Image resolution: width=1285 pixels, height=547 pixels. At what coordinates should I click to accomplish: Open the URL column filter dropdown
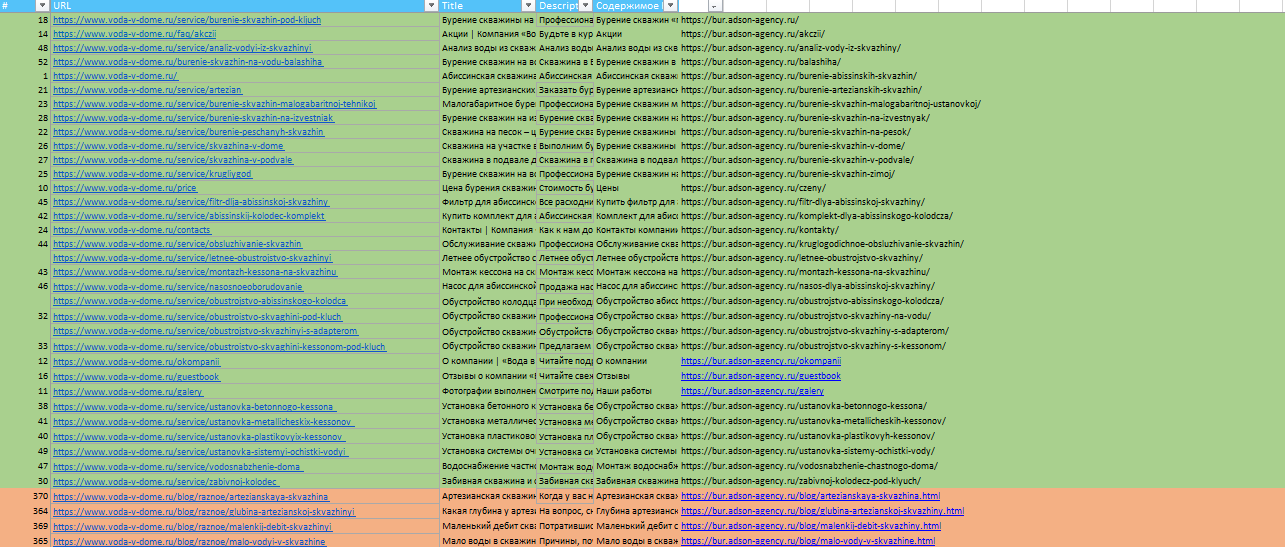coord(431,6)
